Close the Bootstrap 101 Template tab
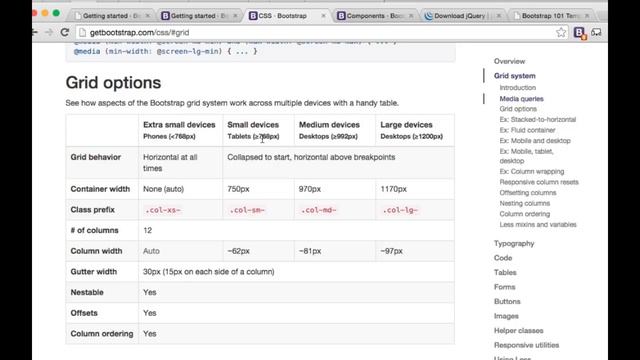The width and height of the screenshot is (640, 360). [587, 16]
